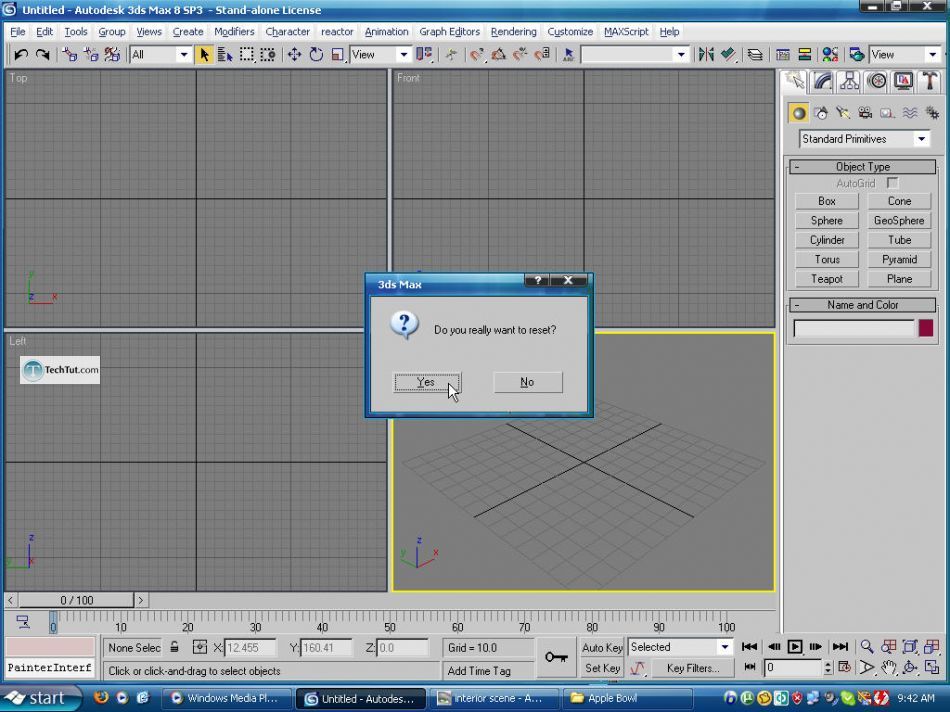
Task: Click the Arc Rotate viewport control
Action: coord(910,668)
